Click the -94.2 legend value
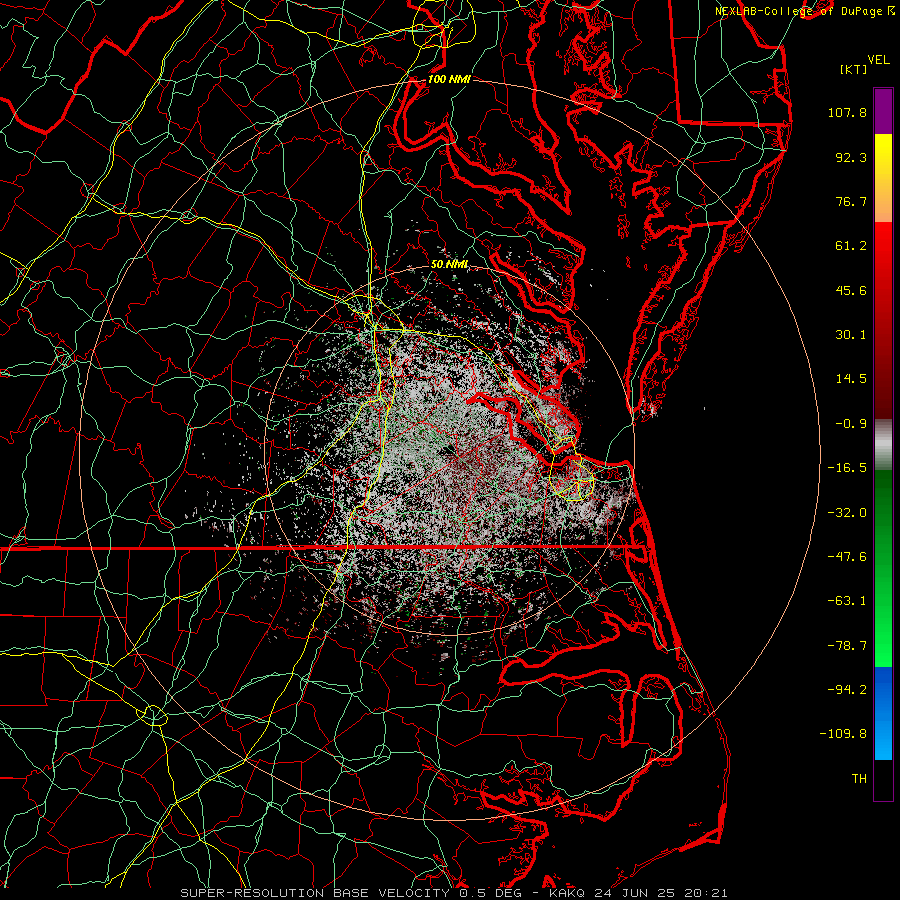Image resolution: width=900 pixels, height=900 pixels. 847,690
